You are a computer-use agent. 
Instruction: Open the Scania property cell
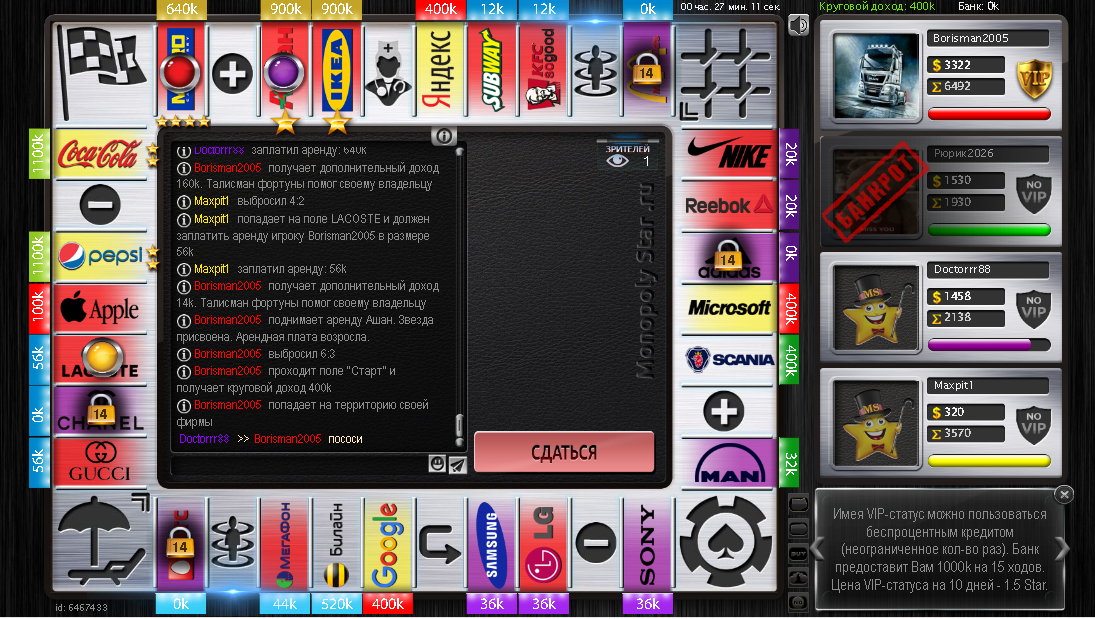pyautogui.click(x=729, y=359)
